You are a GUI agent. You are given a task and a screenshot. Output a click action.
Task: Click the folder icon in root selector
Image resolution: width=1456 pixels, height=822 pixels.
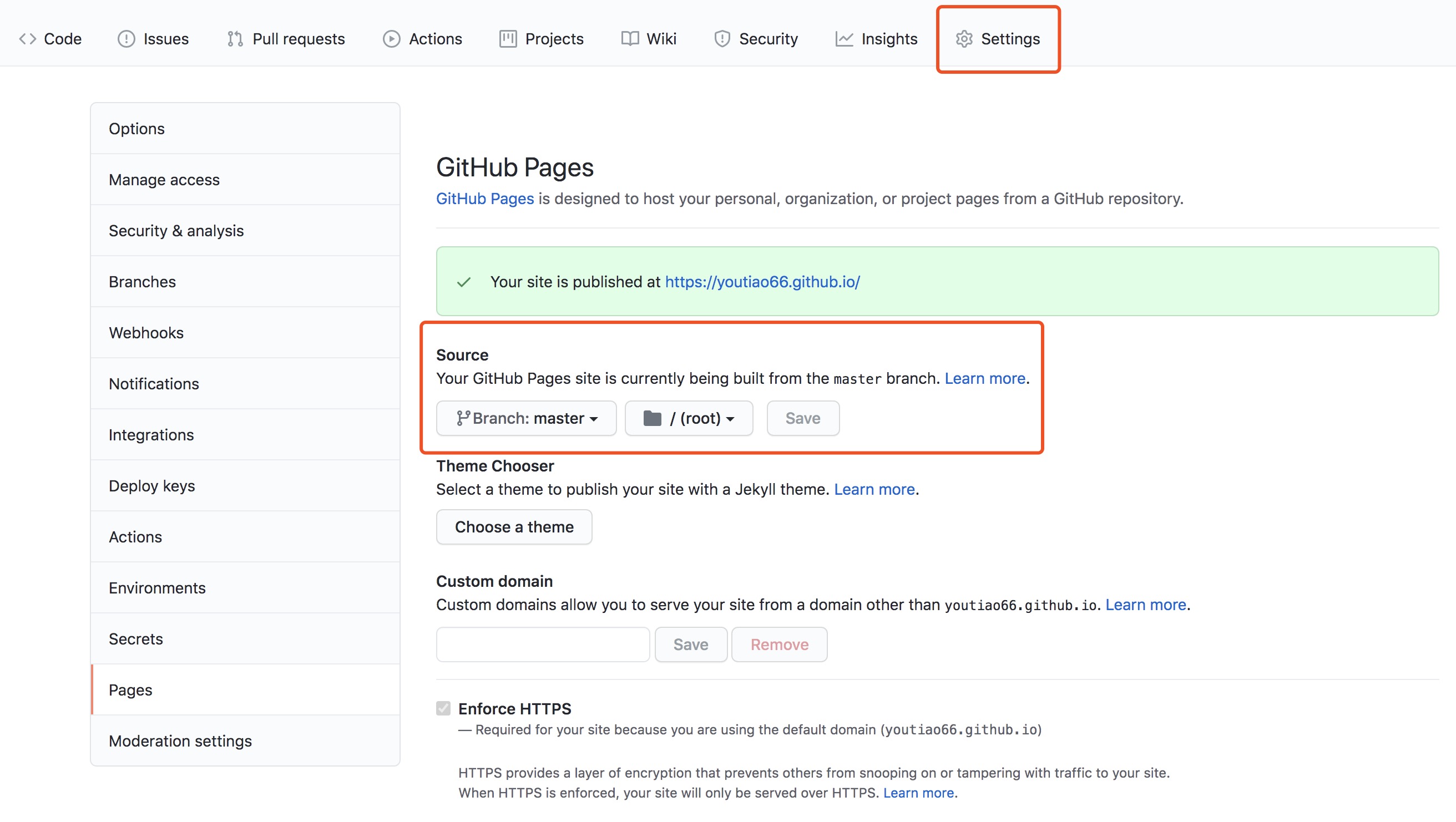(653, 419)
